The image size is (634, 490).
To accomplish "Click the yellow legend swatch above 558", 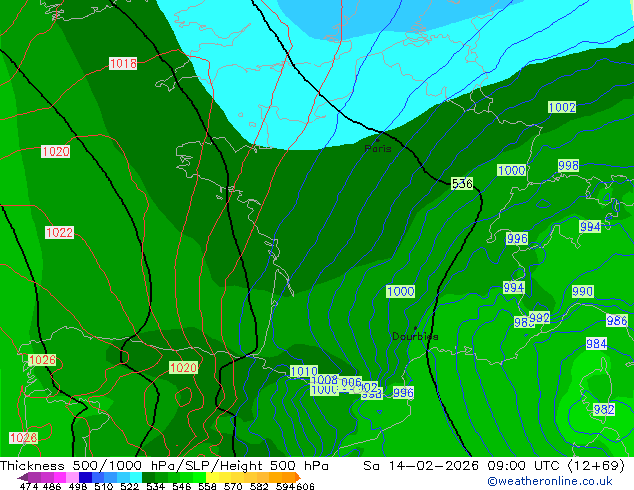I will click(212, 477).
